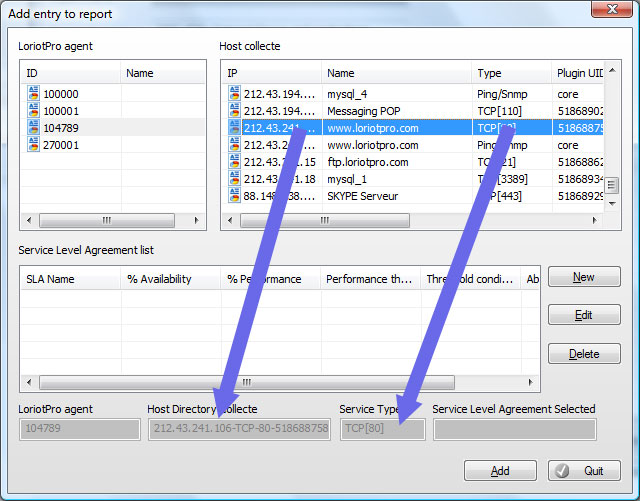Screen dimensions: 640x501
Task: Click the host icon for SKYPE Serveur
Action: (234, 196)
